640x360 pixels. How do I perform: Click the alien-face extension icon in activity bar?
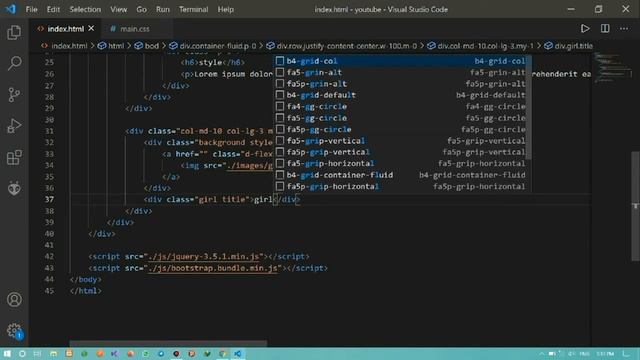(x=14, y=188)
